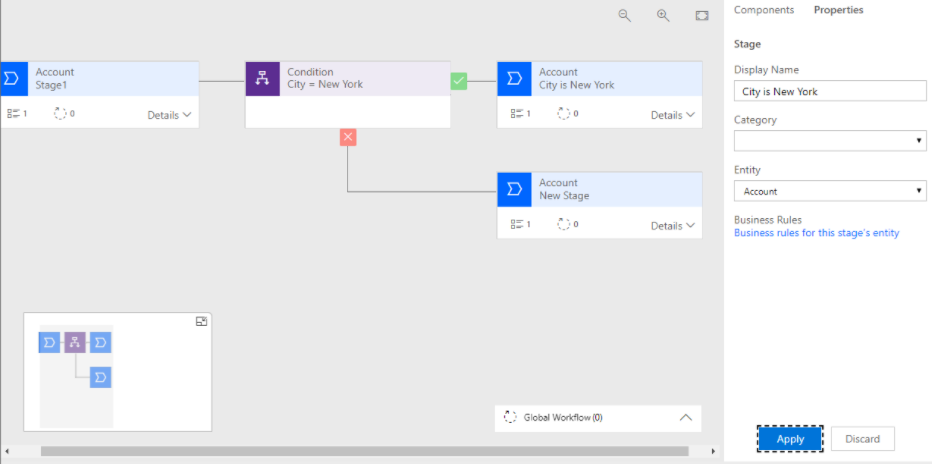Screen dimensions: 937x464
Task: Select the Properties tab
Action: pos(838,10)
